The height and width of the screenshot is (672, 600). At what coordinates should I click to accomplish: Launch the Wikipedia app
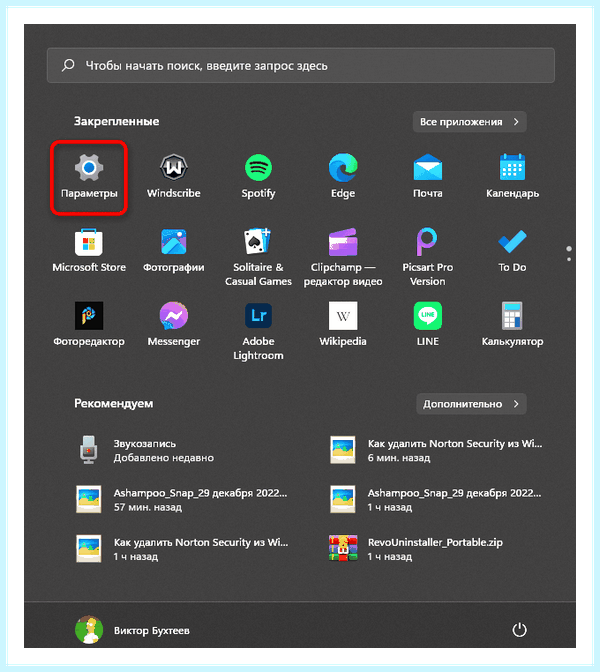coord(343,325)
